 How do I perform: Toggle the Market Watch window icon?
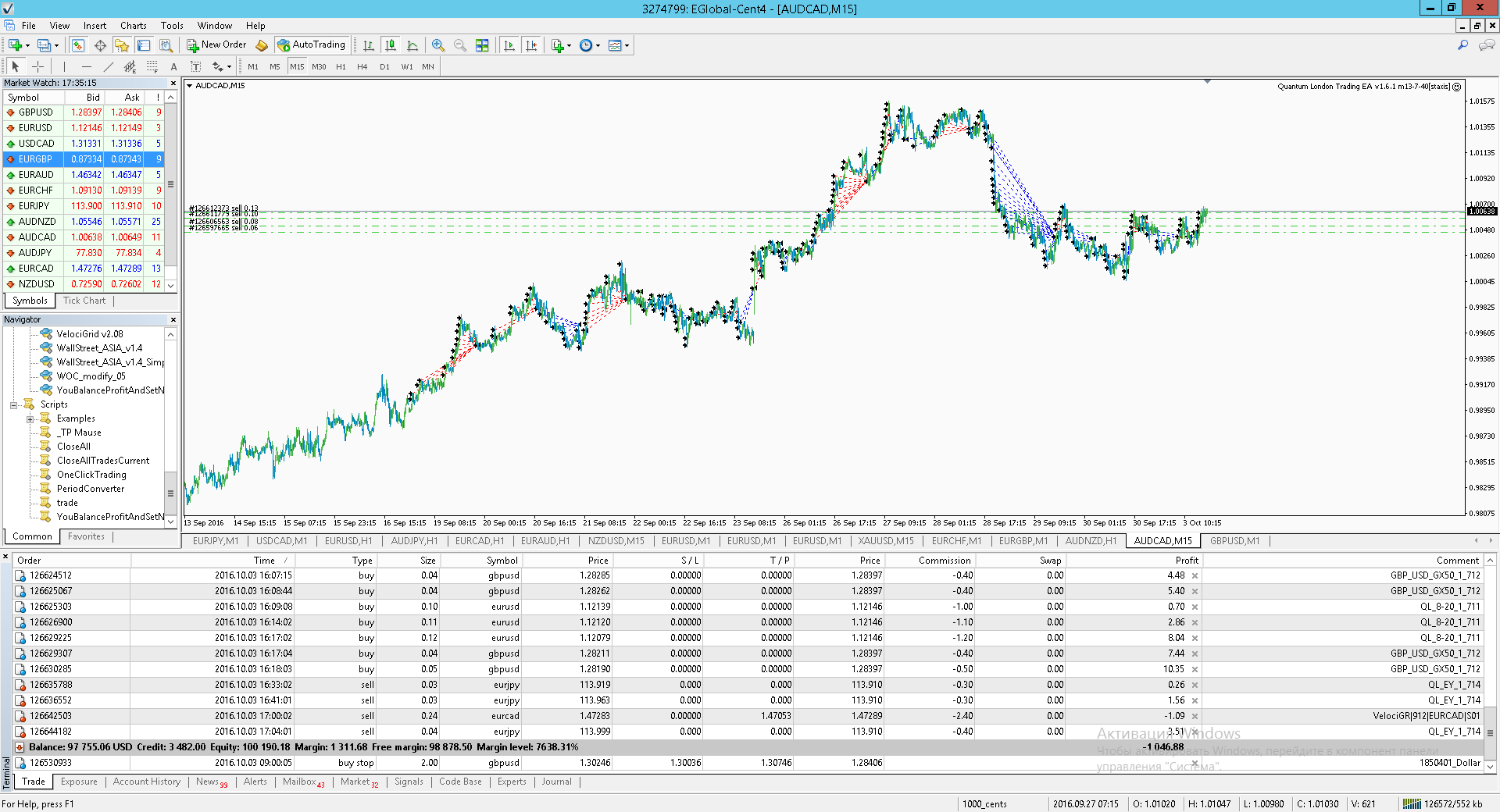tap(78, 45)
